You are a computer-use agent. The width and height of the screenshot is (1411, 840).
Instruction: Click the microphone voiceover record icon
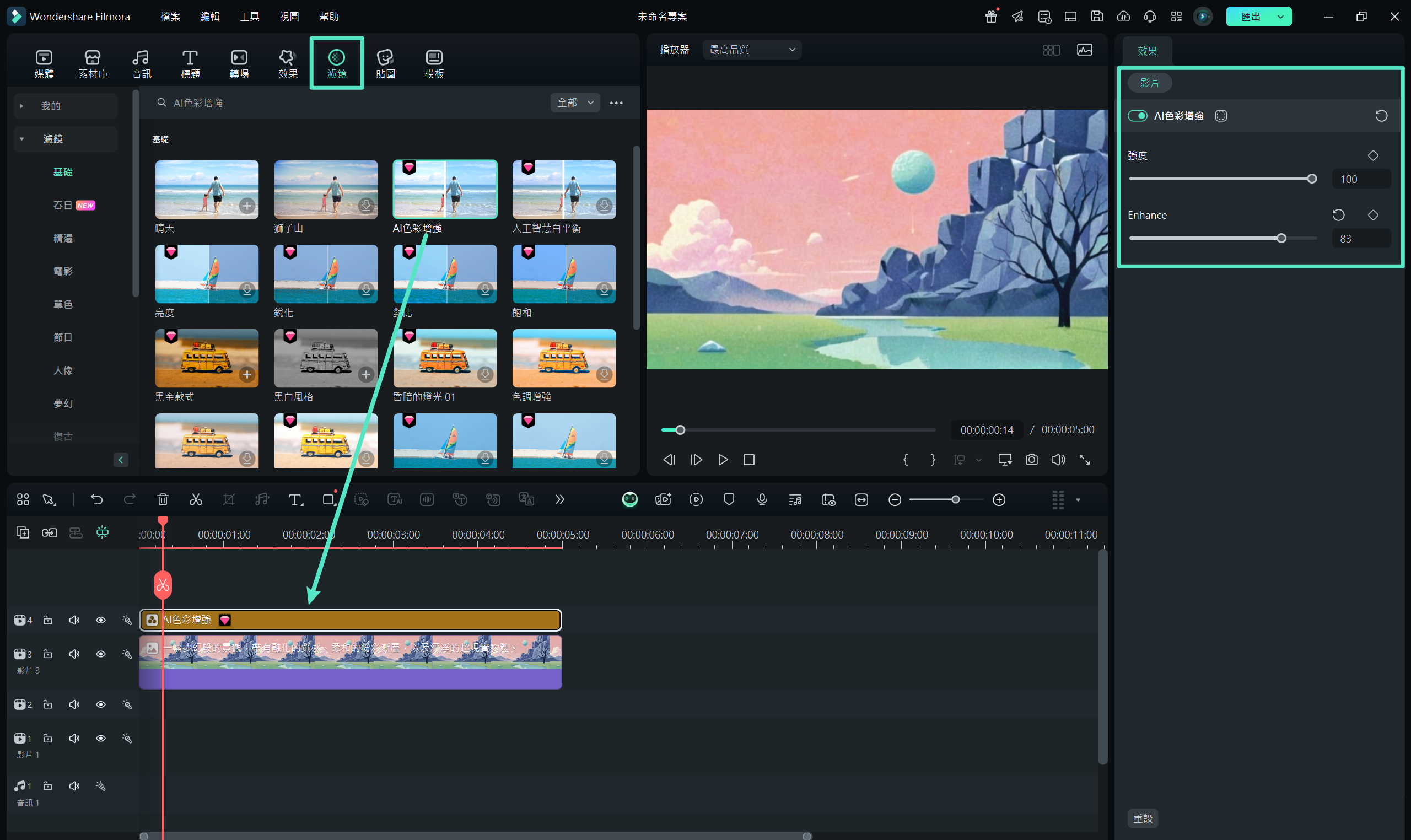pyautogui.click(x=762, y=499)
